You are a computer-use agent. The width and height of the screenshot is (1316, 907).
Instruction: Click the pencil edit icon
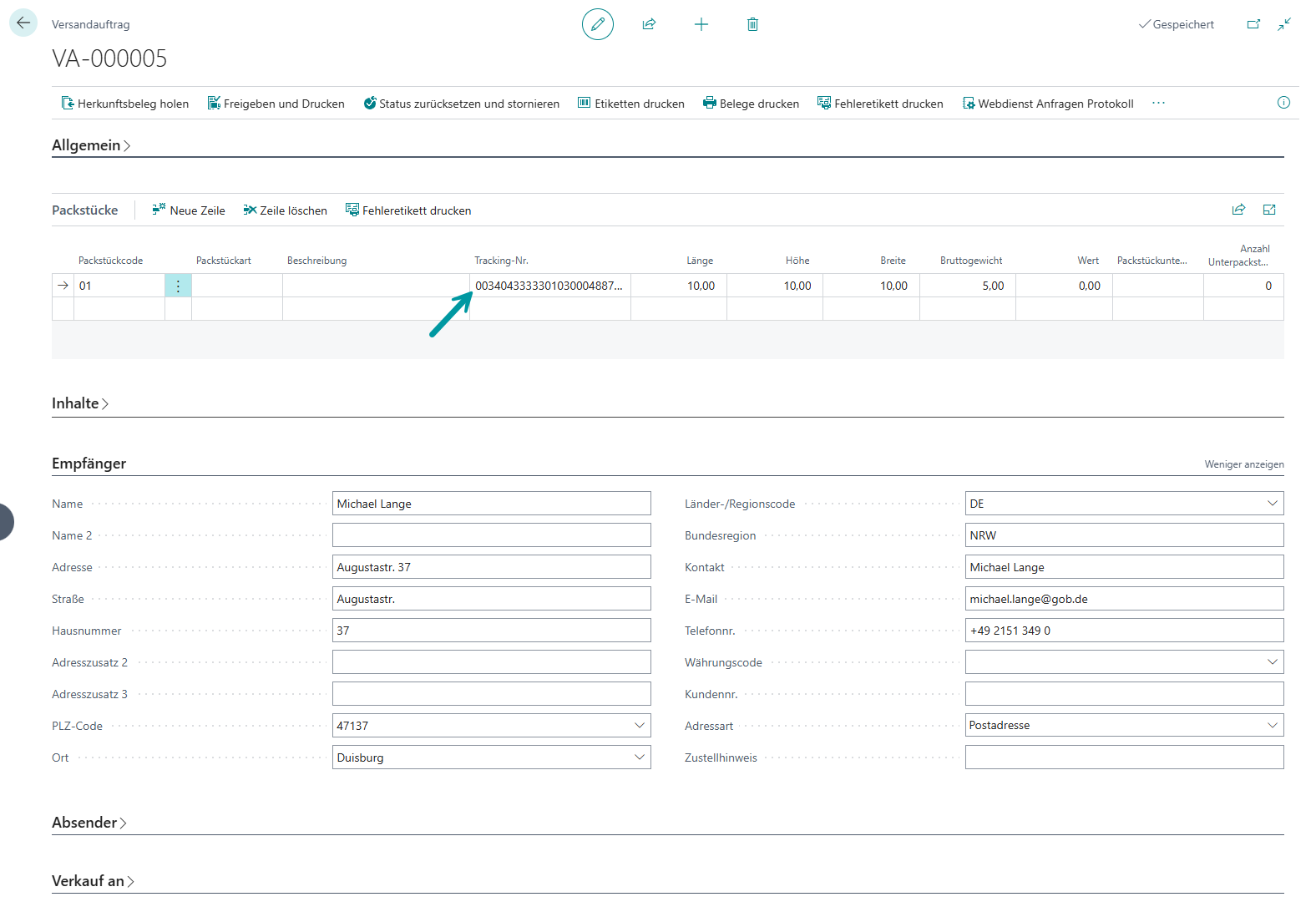[x=597, y=24]
